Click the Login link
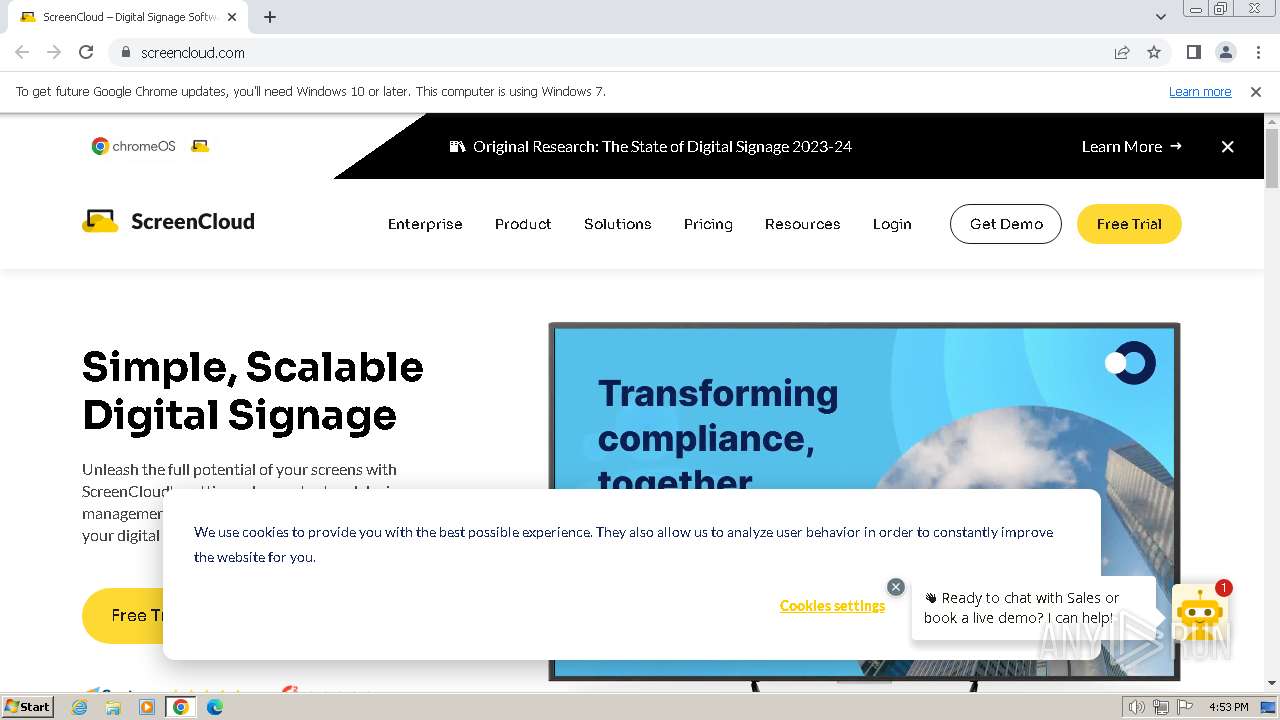The height and width of the screenshot is (720, 1280). click(x=892, y=224)
